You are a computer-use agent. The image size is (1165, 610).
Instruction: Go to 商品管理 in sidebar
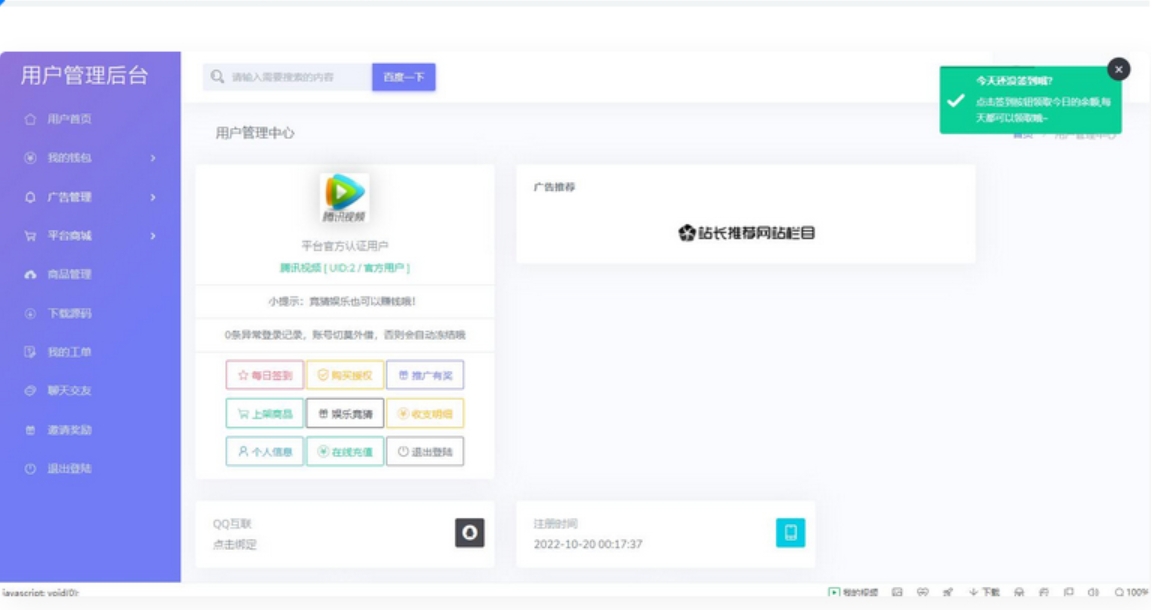(x=68, y=274)
